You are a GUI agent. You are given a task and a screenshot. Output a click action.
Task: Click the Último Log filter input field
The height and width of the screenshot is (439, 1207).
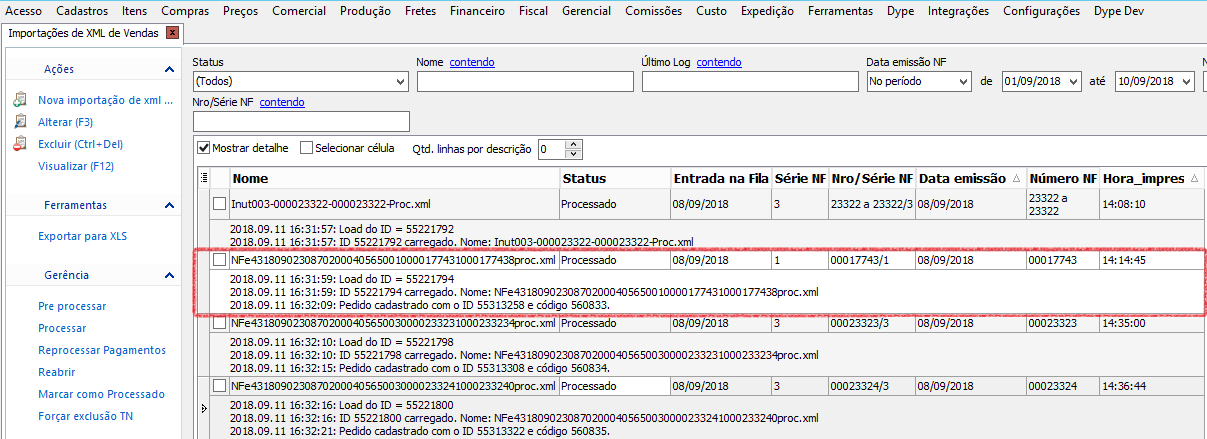tap(750, 81)
